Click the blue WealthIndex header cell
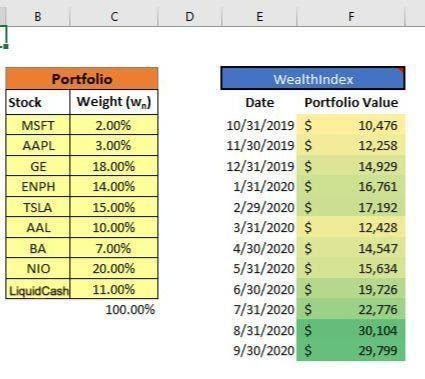 [313, 79]
